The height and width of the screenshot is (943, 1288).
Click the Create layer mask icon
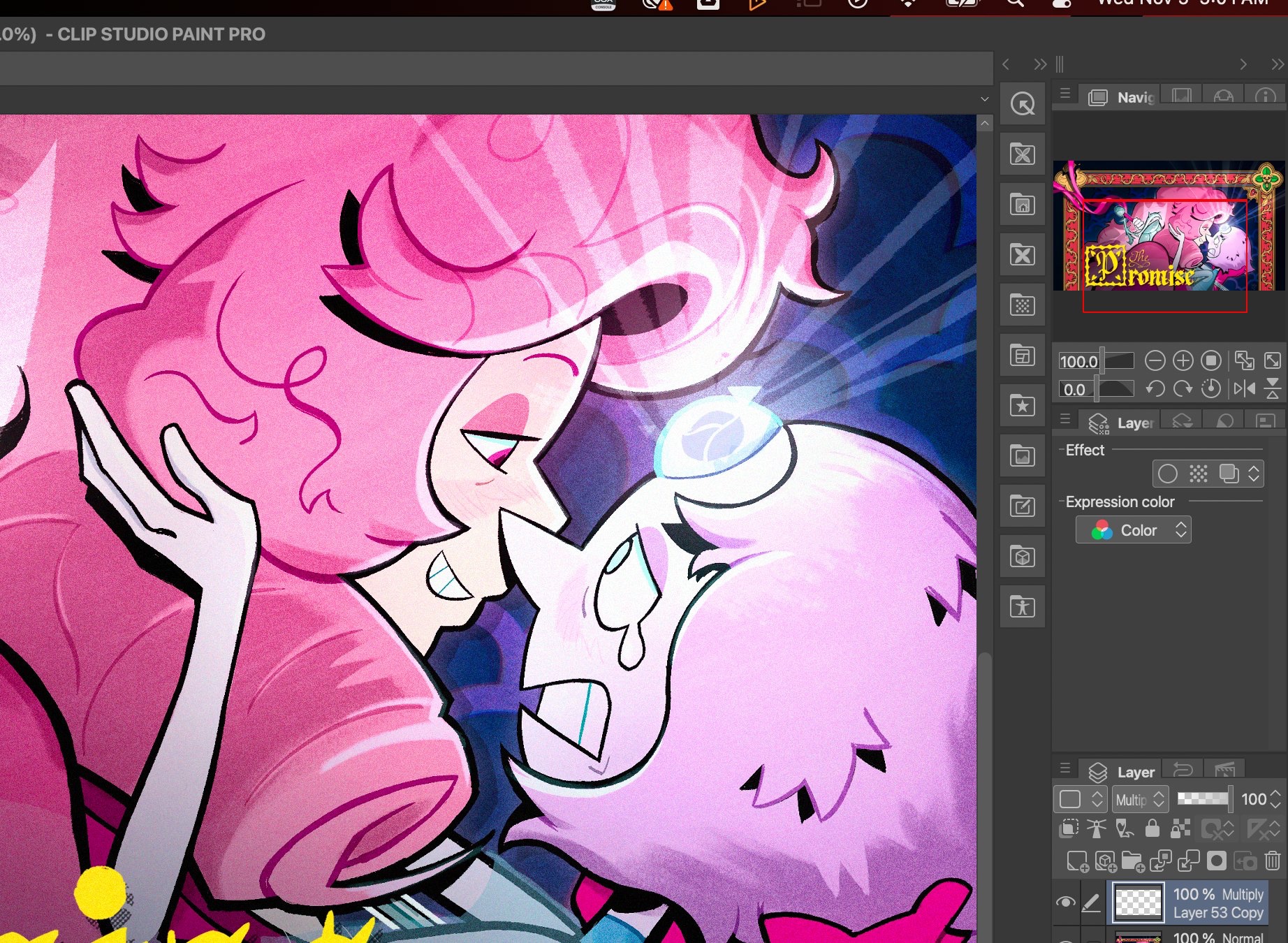(x=1217, y=861)
